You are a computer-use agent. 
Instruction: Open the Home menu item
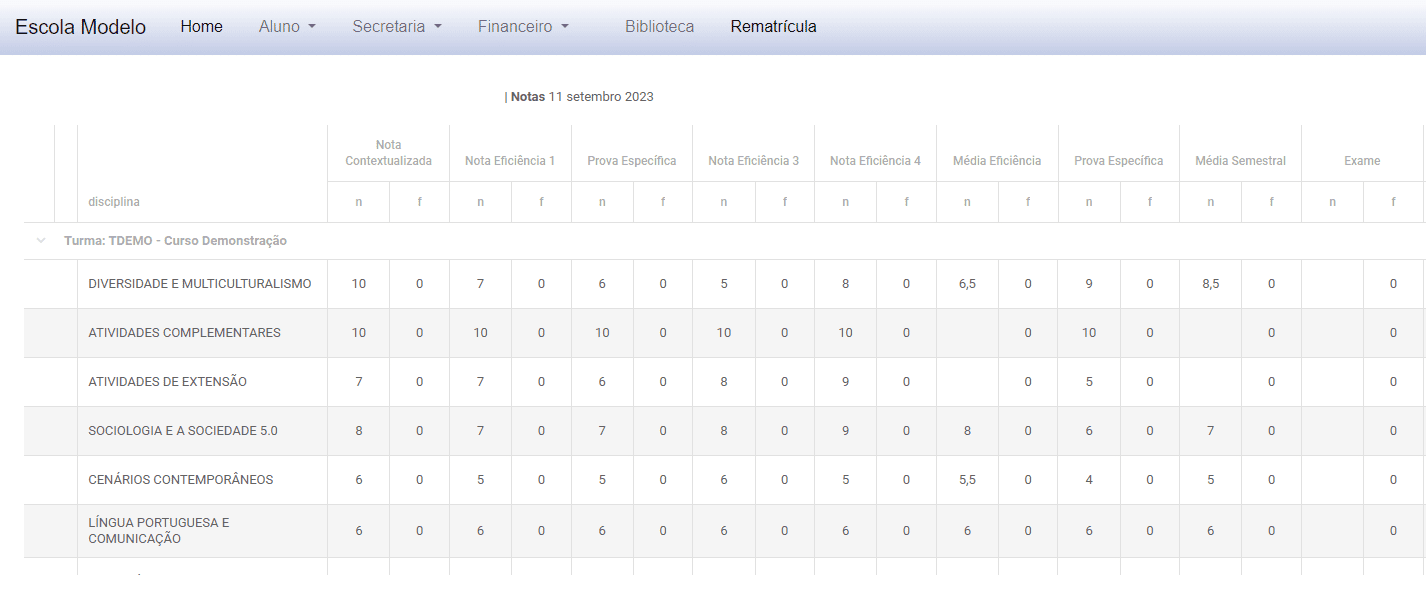[x=201, y=27]
